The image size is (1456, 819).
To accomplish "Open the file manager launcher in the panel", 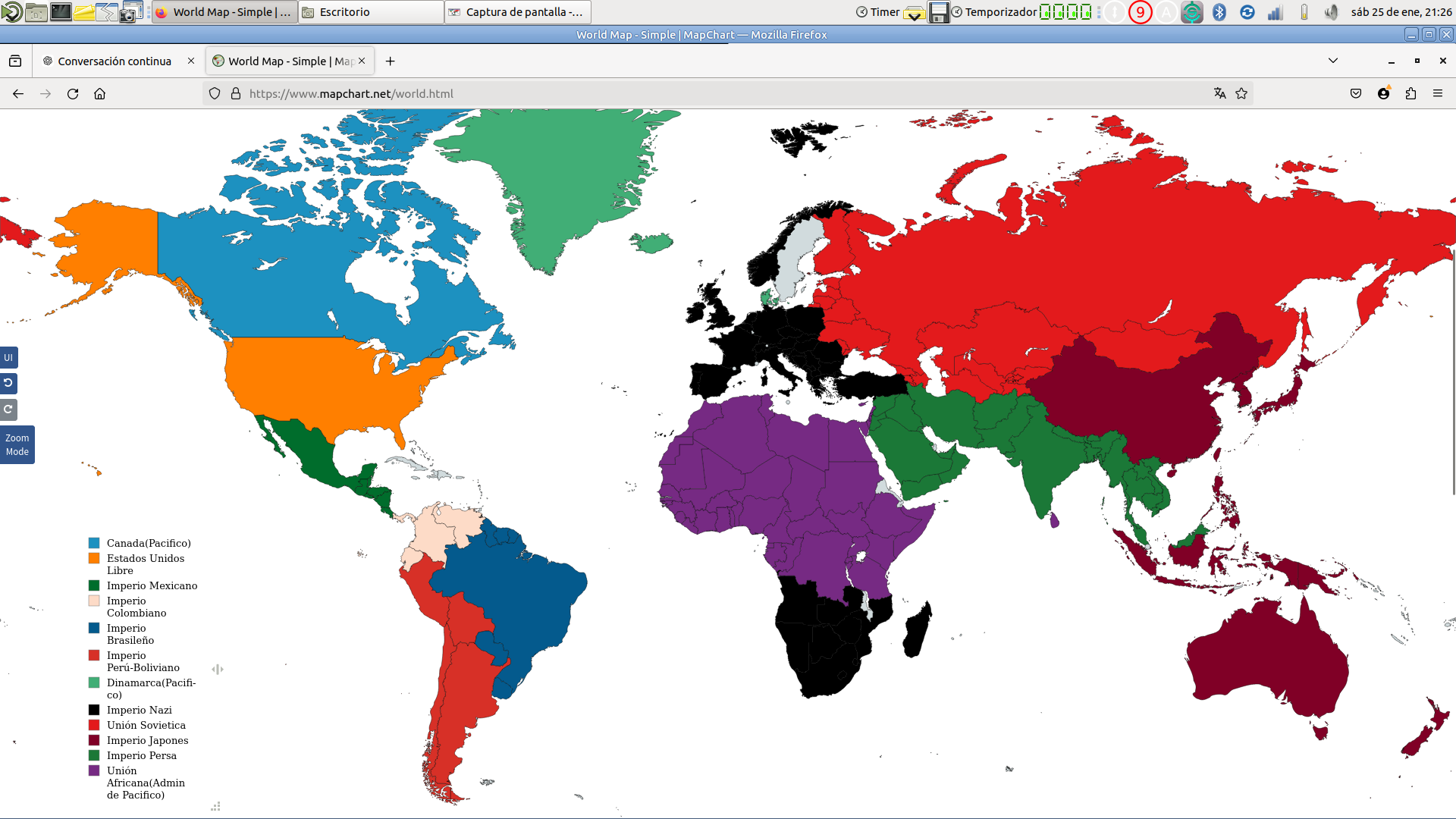I will 36,11.
